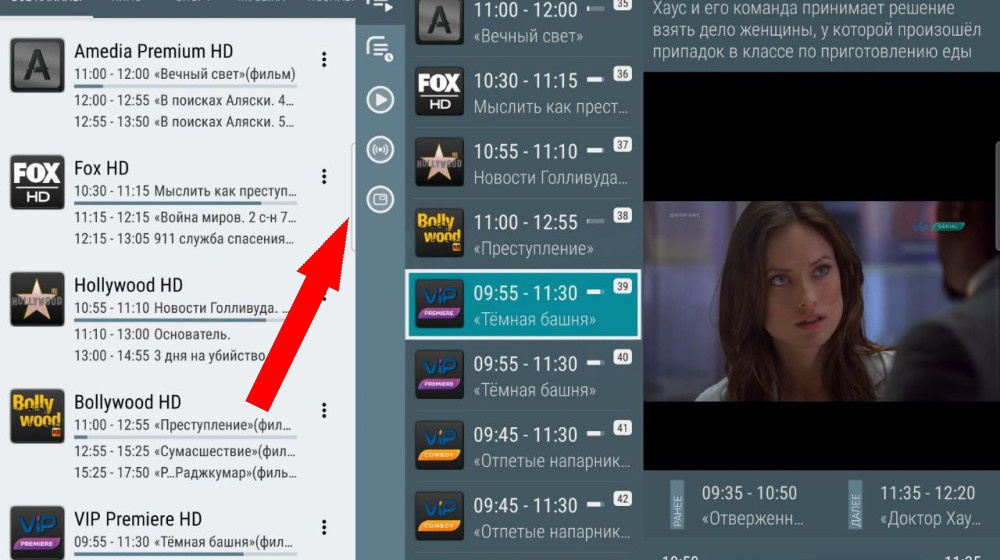The width and height of the screenshot is (1000, 560).
Task: Open the Bollywood HD logo in left list
Action: pyautogui.click(x=37, y=416)
